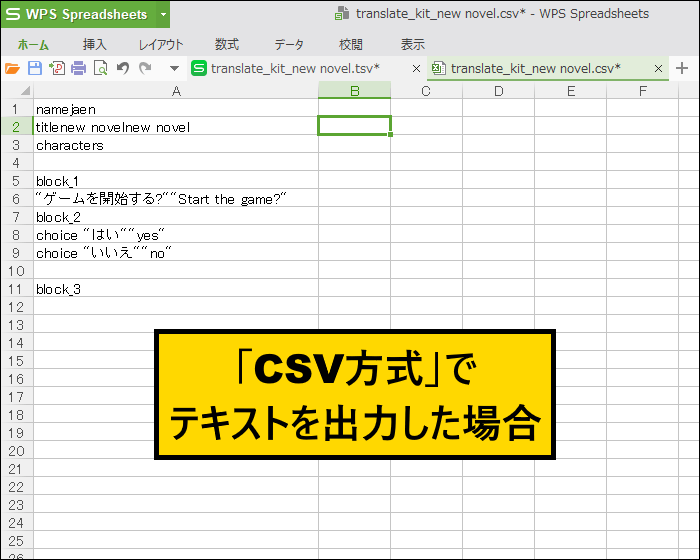Switch to the 数式 (Formulas) ribbon tab
The width and height of the screenshot is (700, 560).
point(227,44)
